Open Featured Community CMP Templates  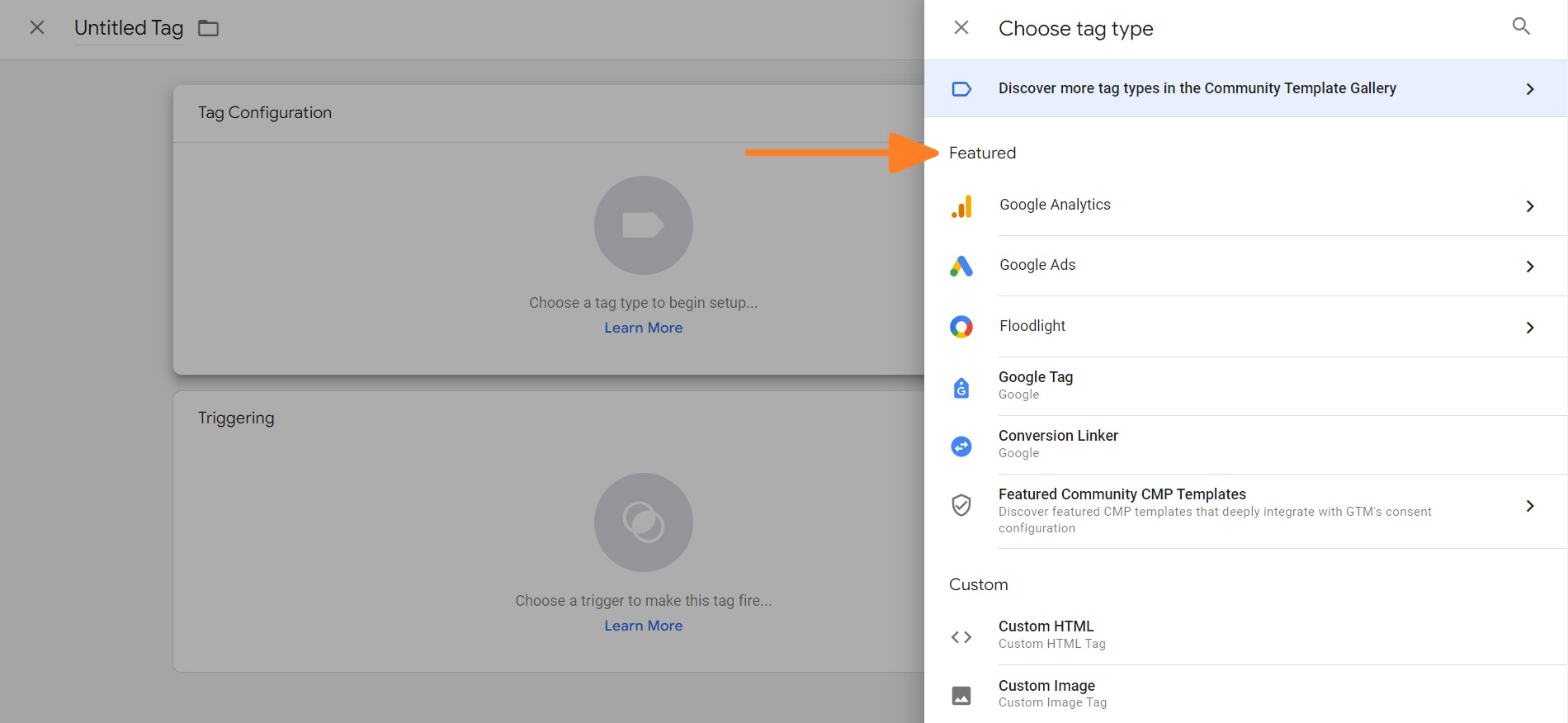(x=1246, y=512)
